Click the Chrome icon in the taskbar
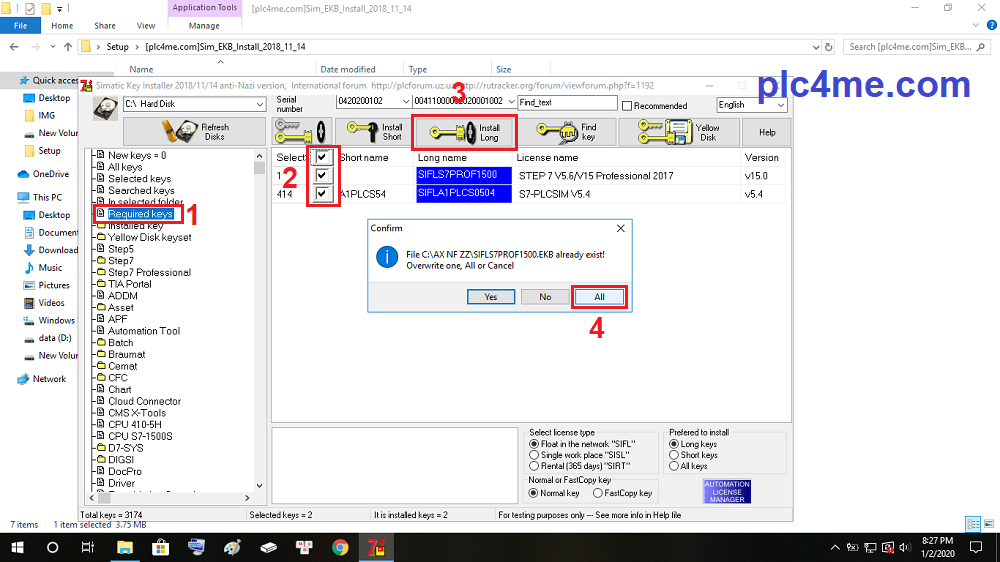The height and width of the screenshot is (562, 1000). [x=340, y=547]
